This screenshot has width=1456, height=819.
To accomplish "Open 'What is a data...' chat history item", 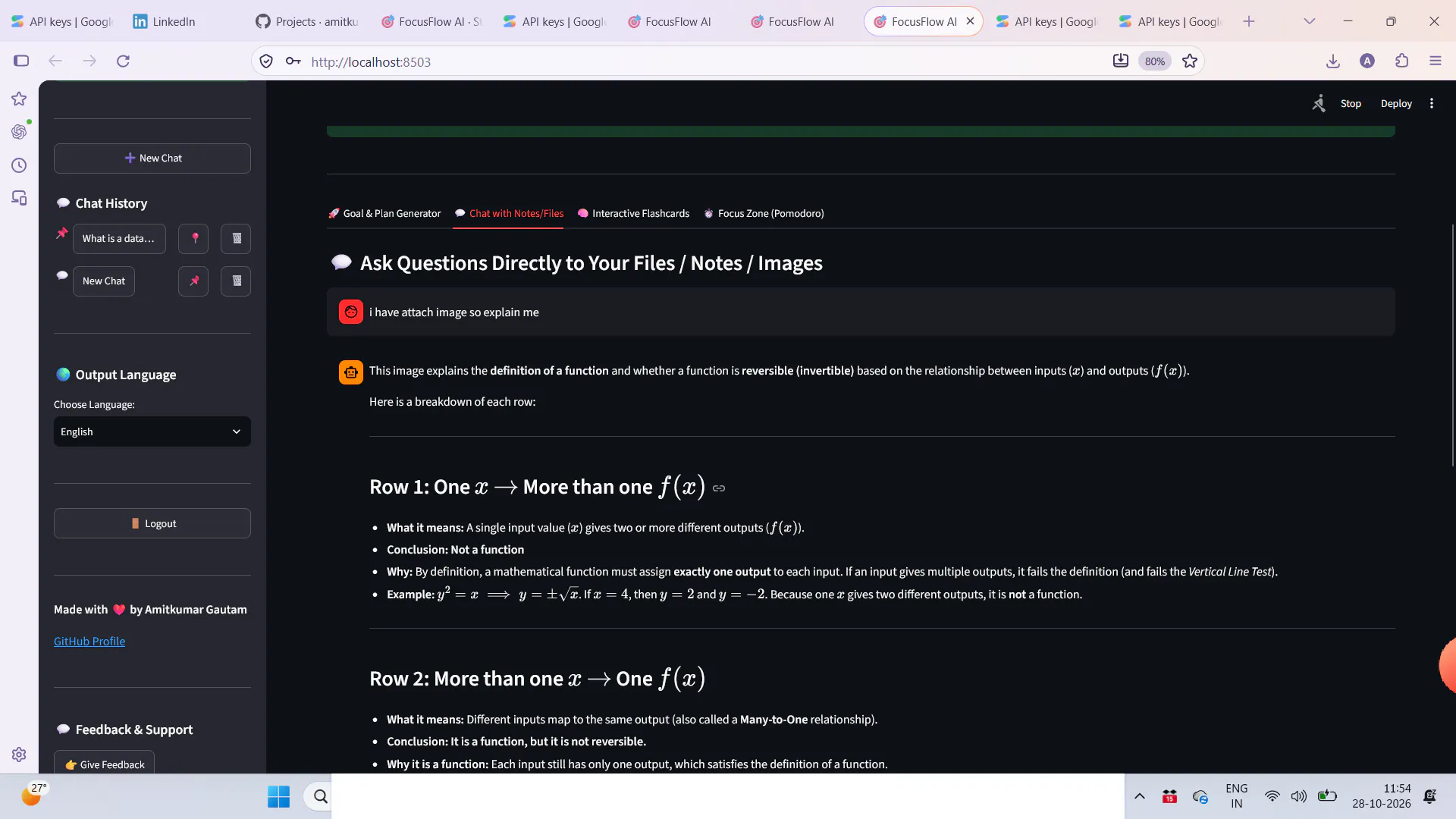I will click(119, 238).
